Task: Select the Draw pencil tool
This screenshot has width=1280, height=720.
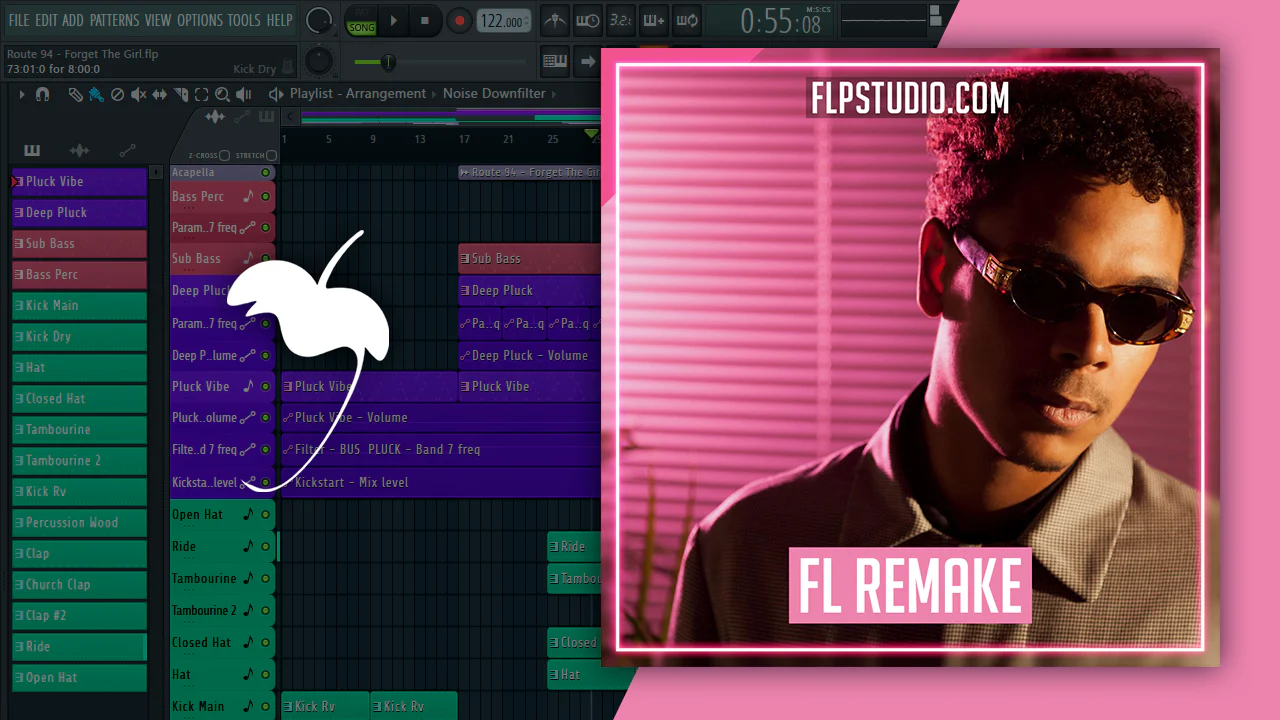Action: tap(75, 94)
